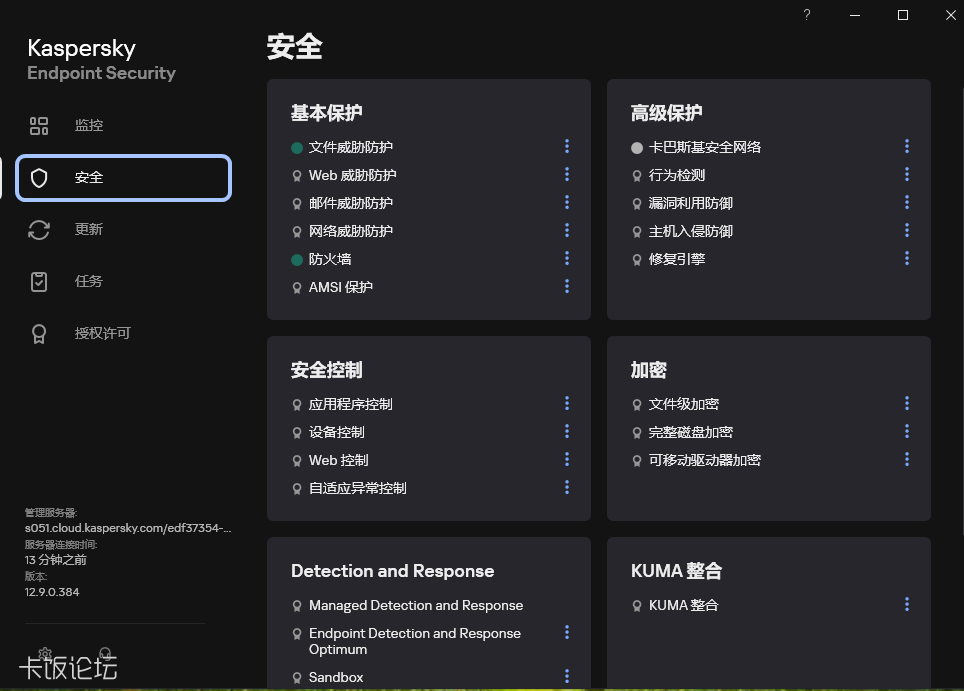This screenshot has height=691, width=964.
Task: Open the menu for Endpoint Detection and Response Optimum
Action: point(567,633)
